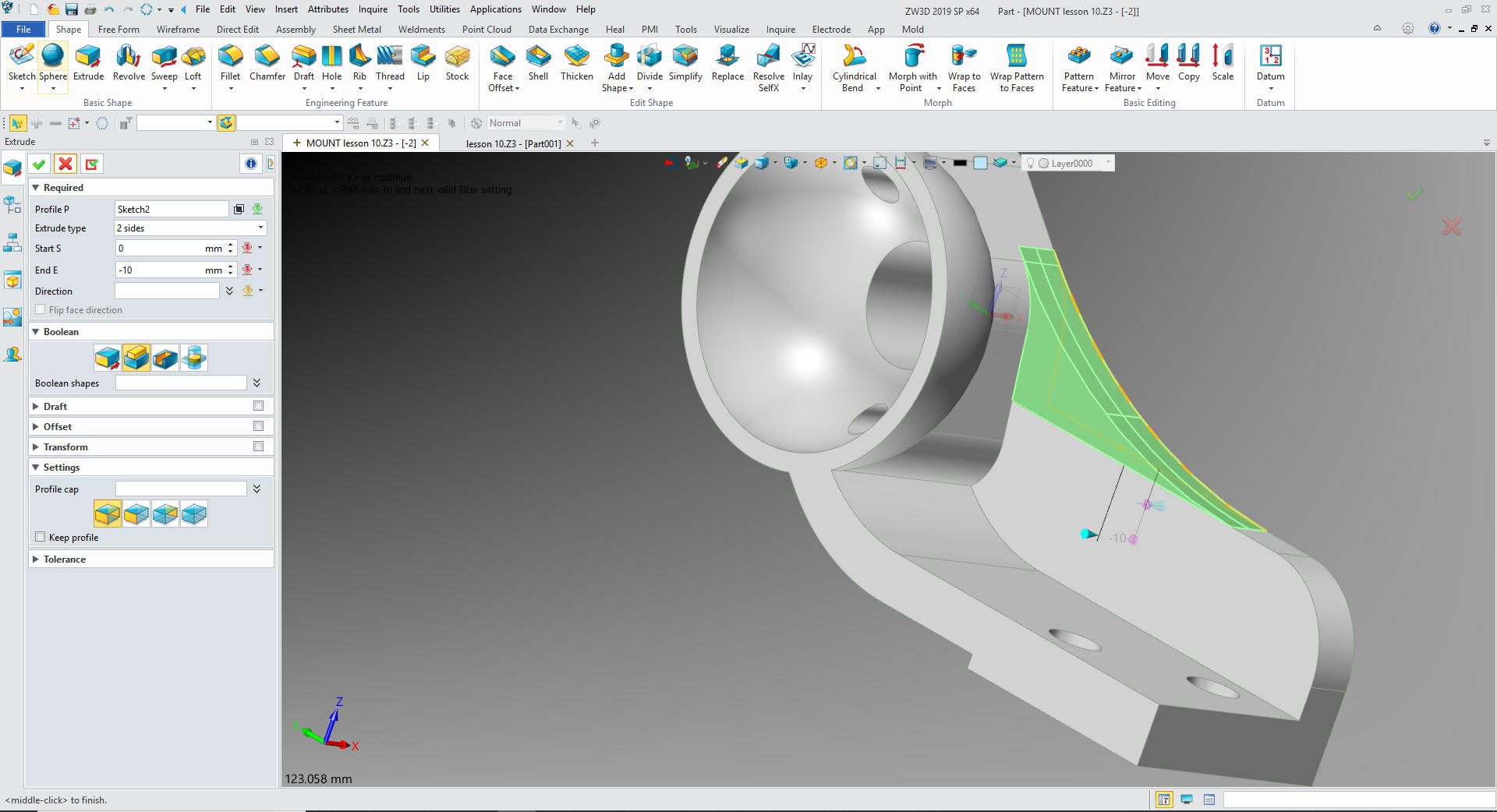Open Cylindrical Bend tool
The height and width of the screenshot is (812, 1497).
(854, 68)
